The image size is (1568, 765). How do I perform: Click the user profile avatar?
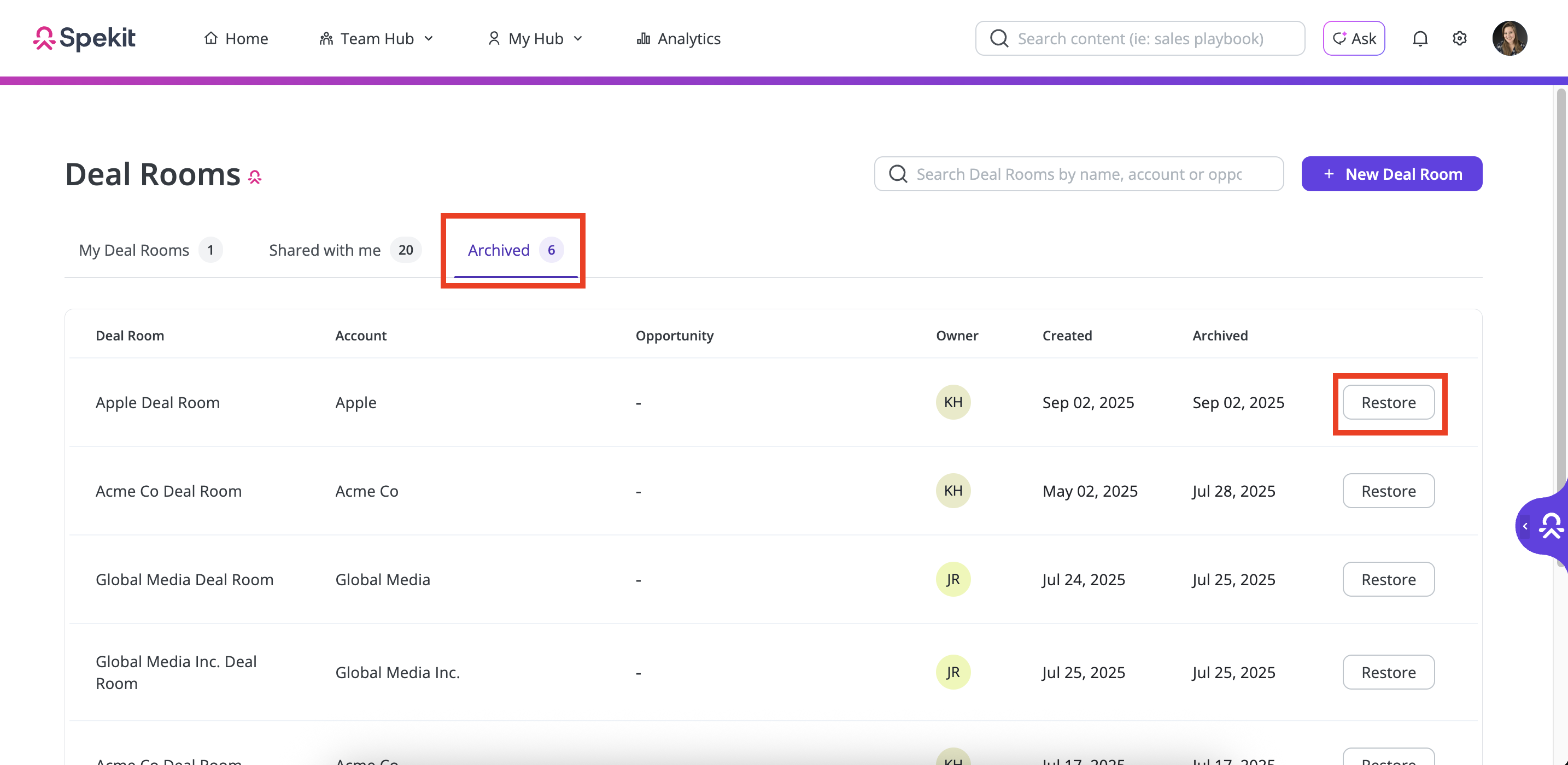click(x=1509, y=38)
